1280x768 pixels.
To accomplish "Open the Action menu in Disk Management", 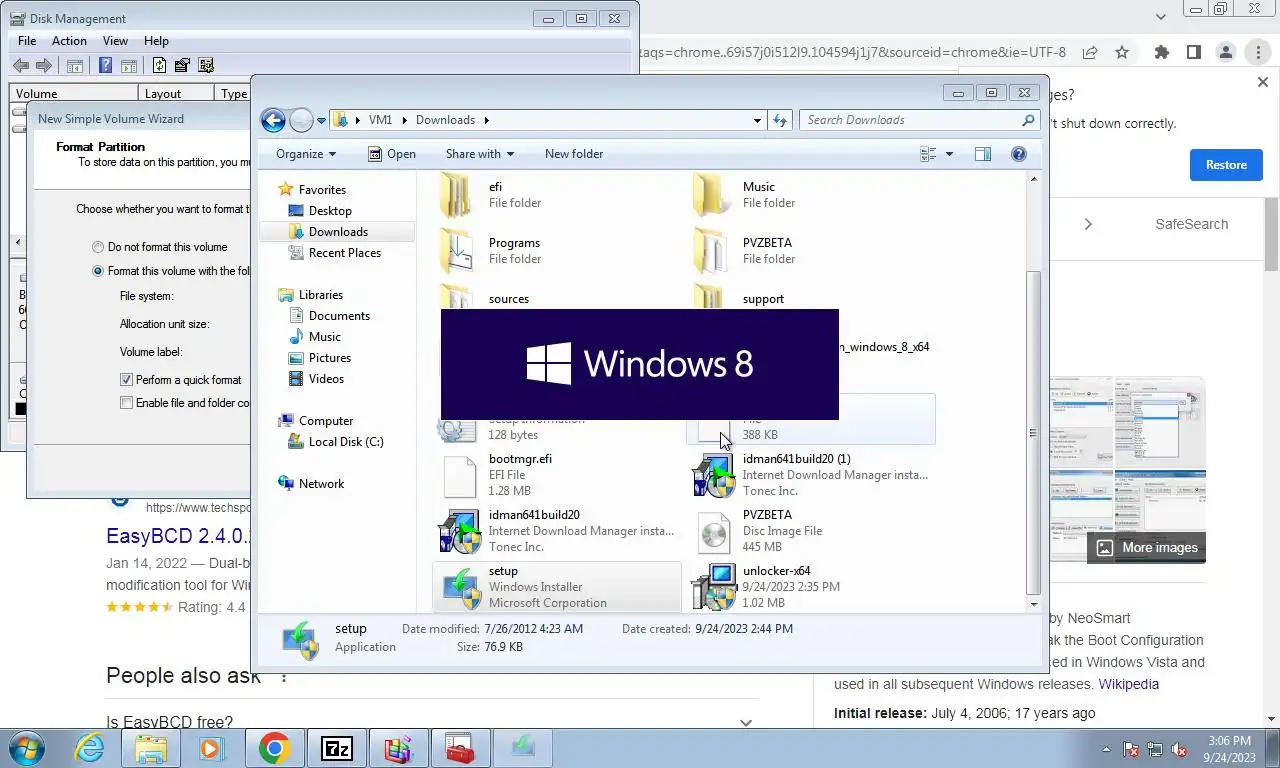I will pos(69,41).
